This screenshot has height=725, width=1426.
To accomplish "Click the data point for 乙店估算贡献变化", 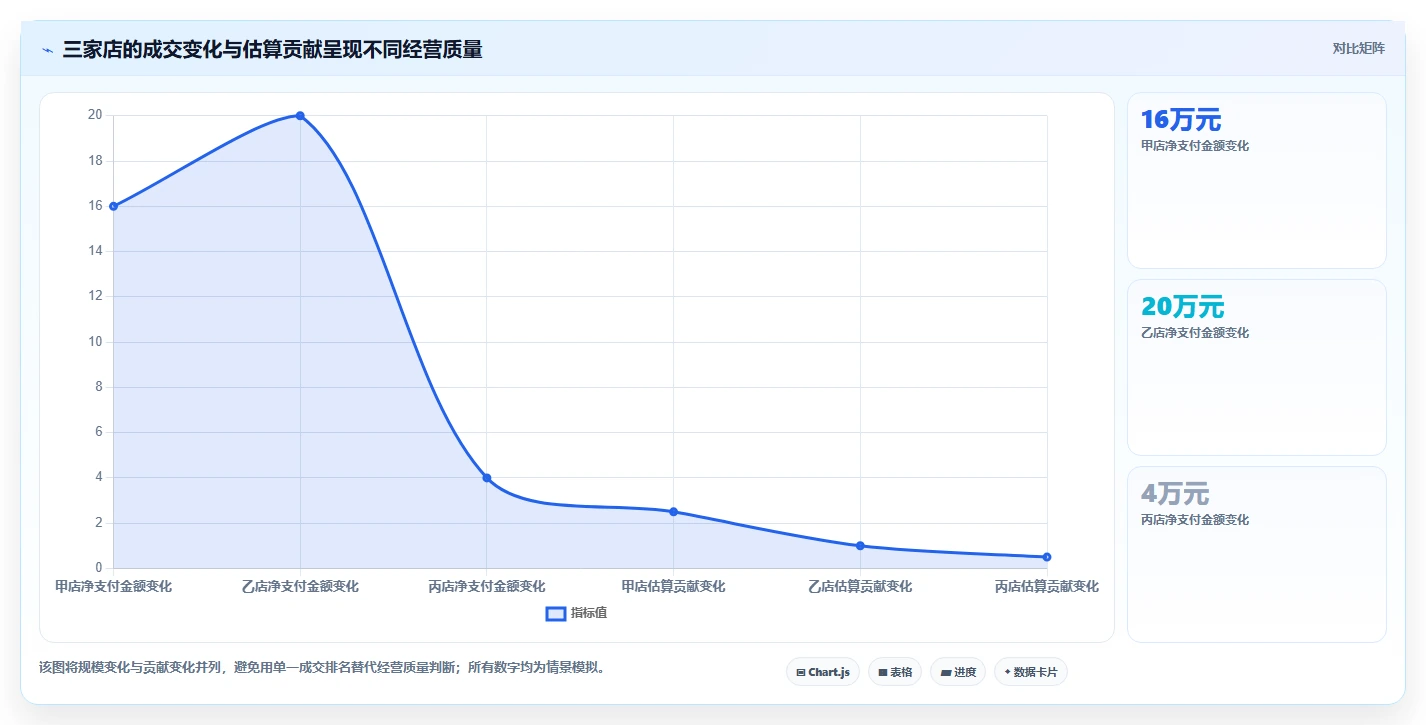I will click(x=860, y=546).
